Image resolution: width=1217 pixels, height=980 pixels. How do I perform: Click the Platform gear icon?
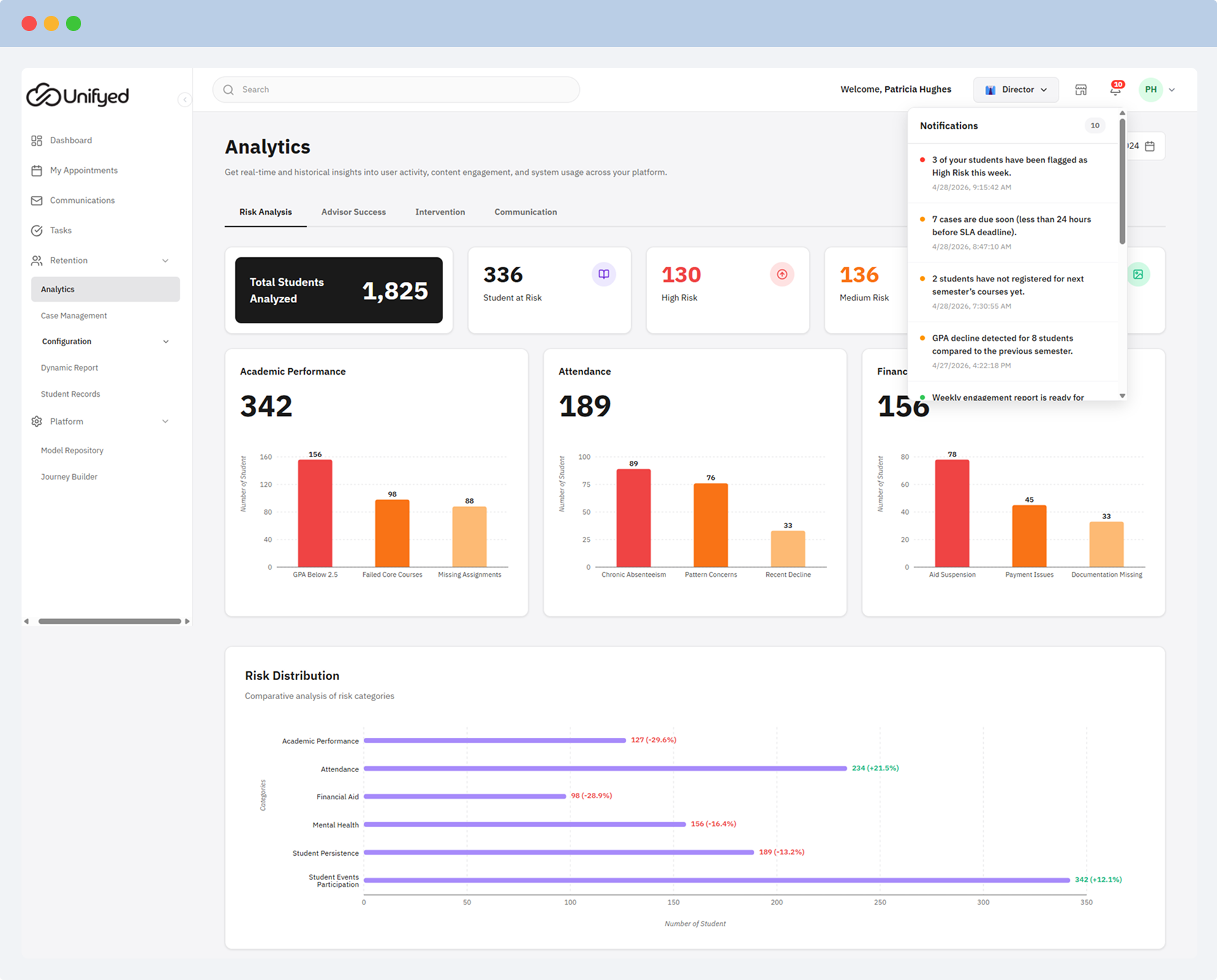coord(37,422)
